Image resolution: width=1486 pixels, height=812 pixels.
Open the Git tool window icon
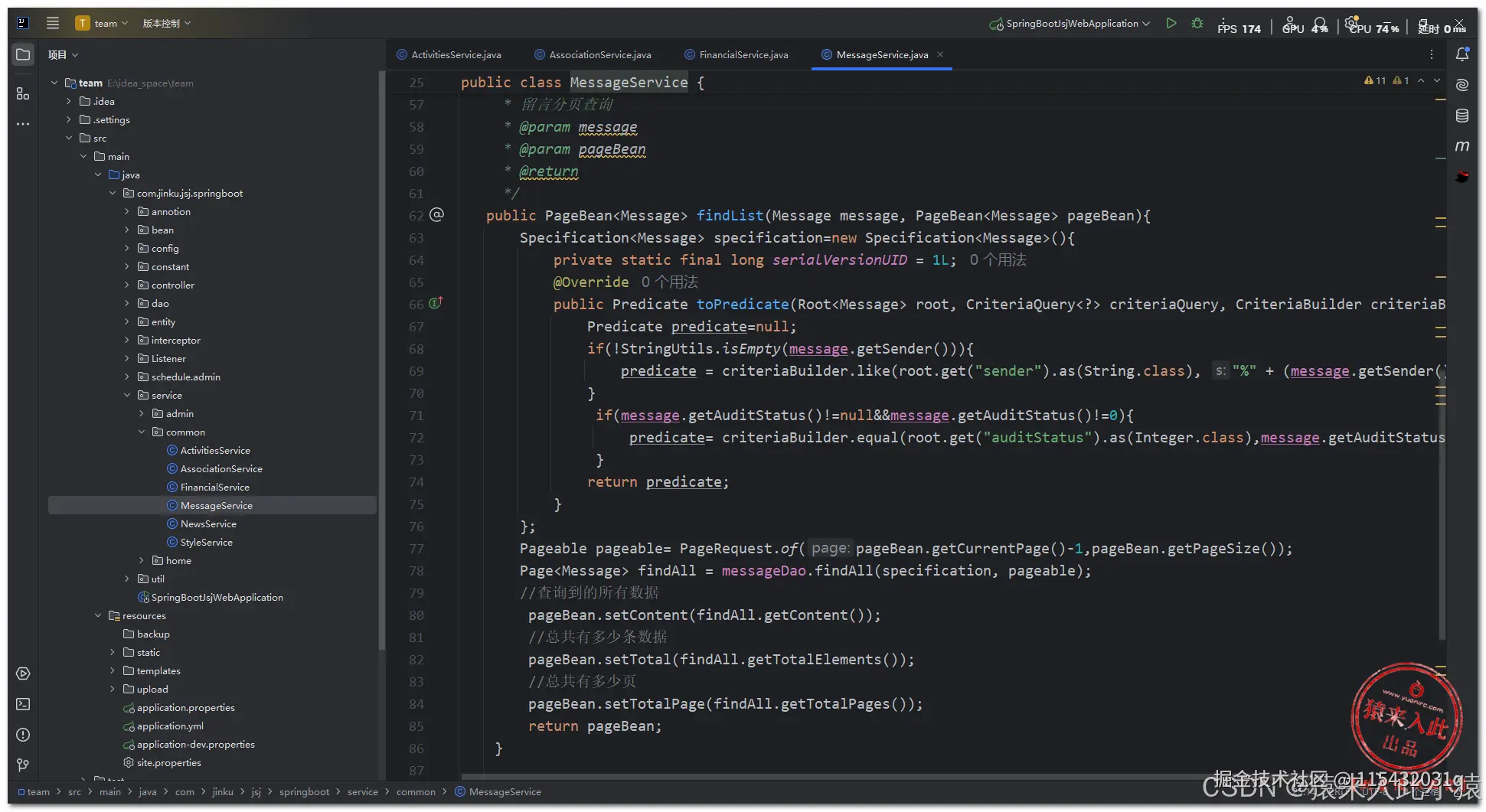[23, 765]
